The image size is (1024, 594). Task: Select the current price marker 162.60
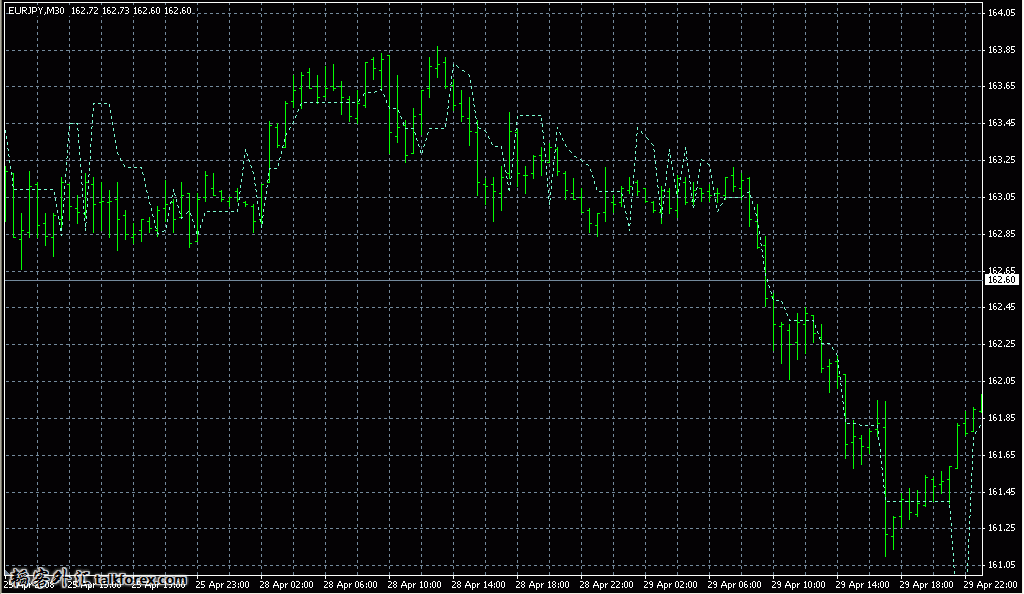pos(1001,279)
